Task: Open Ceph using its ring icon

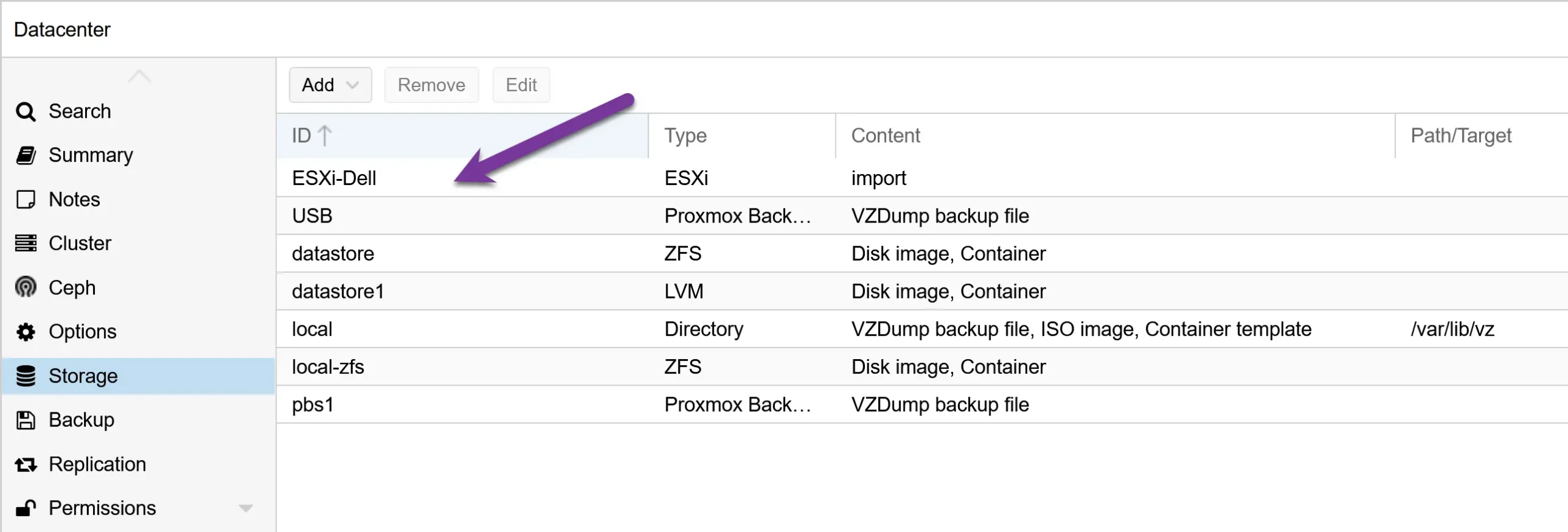Action: tap(25, 287)
